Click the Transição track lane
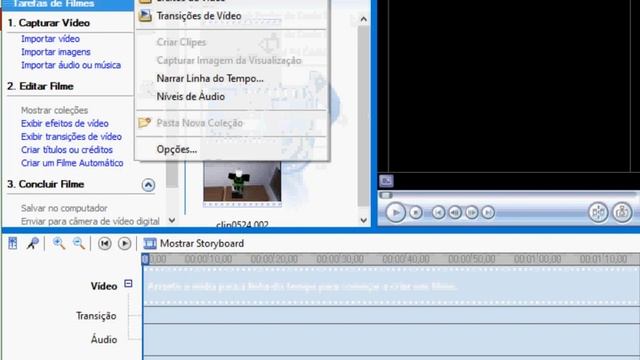The width and height of the screenshot is (640, 360). point(391,315)
